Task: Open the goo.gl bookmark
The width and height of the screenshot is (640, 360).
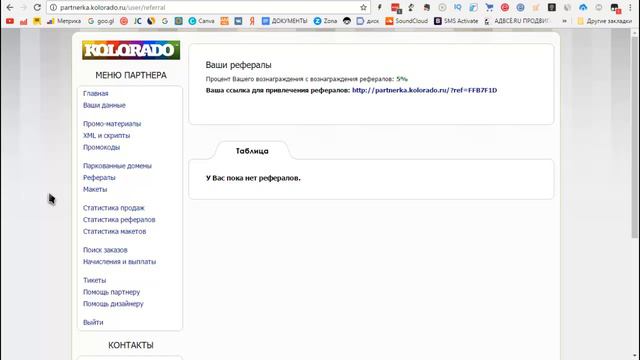Action: tap(101, 21)
